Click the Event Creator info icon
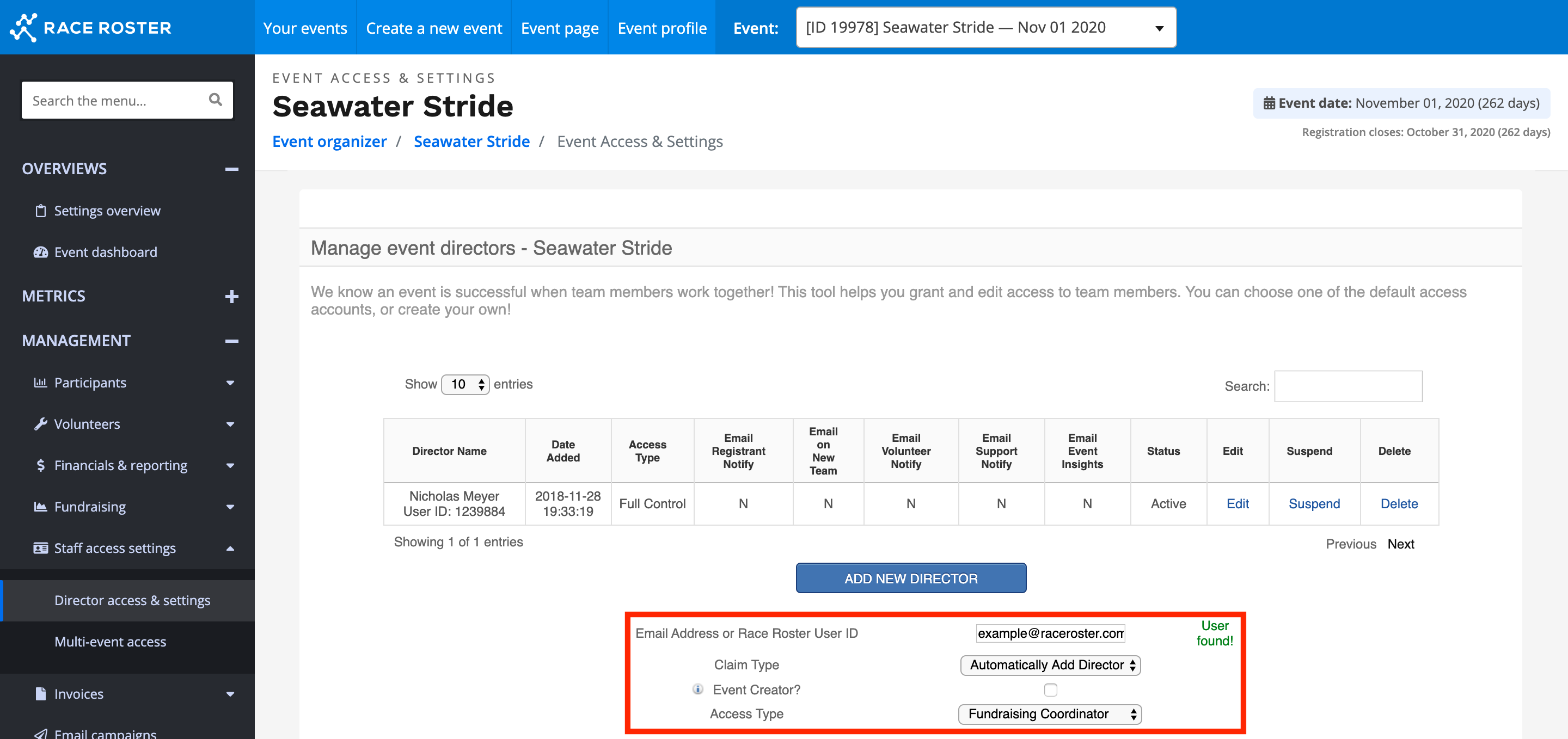The height and width of the screenshot is (739, 1568). pos(698,689)
